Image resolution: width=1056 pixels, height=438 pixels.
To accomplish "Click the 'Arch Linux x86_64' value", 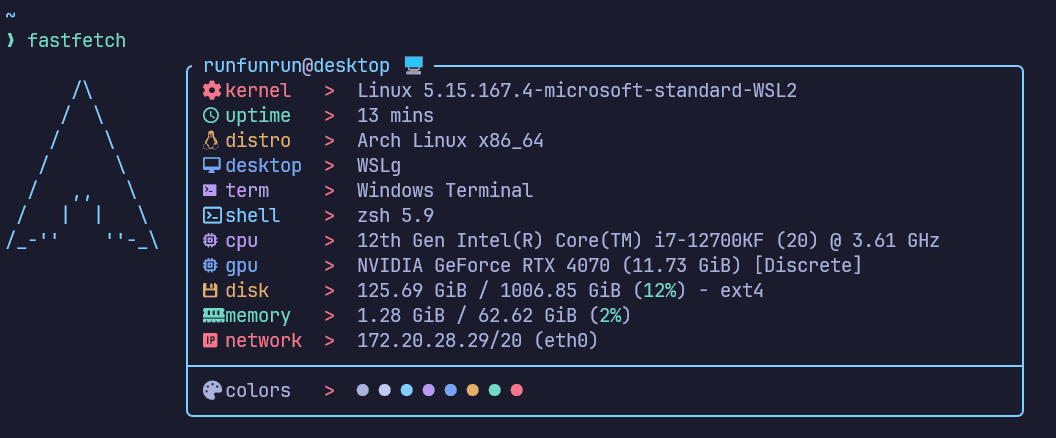I will [x=451, y=141].
